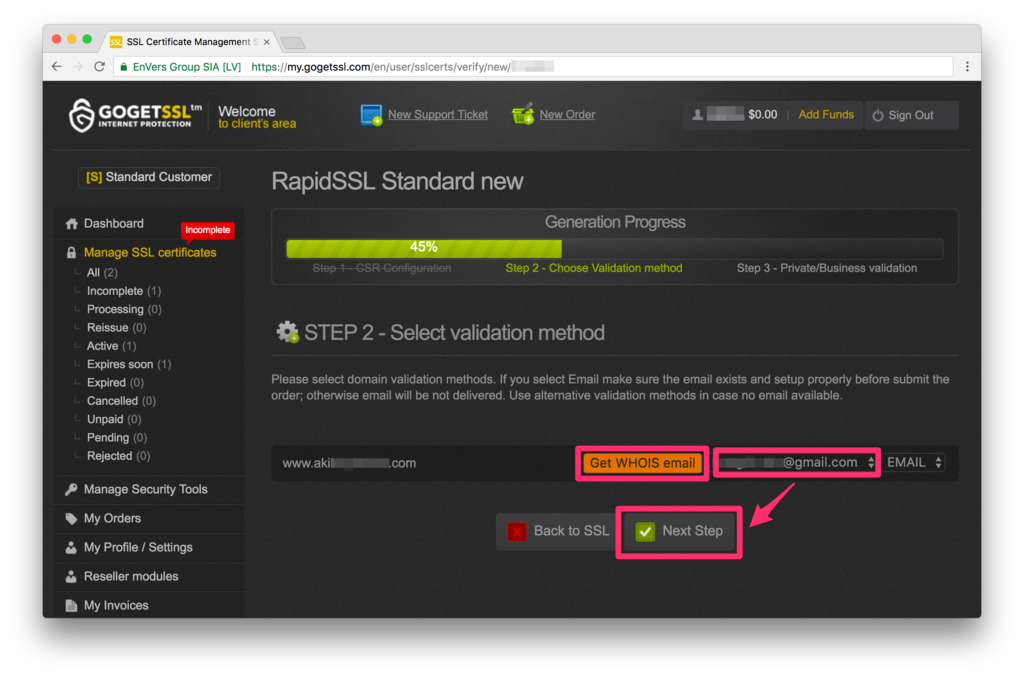This screenshot has height=679, width=1024.
Task: Select the SSL Certificate Management browser tab
Action: click(189, 42)
